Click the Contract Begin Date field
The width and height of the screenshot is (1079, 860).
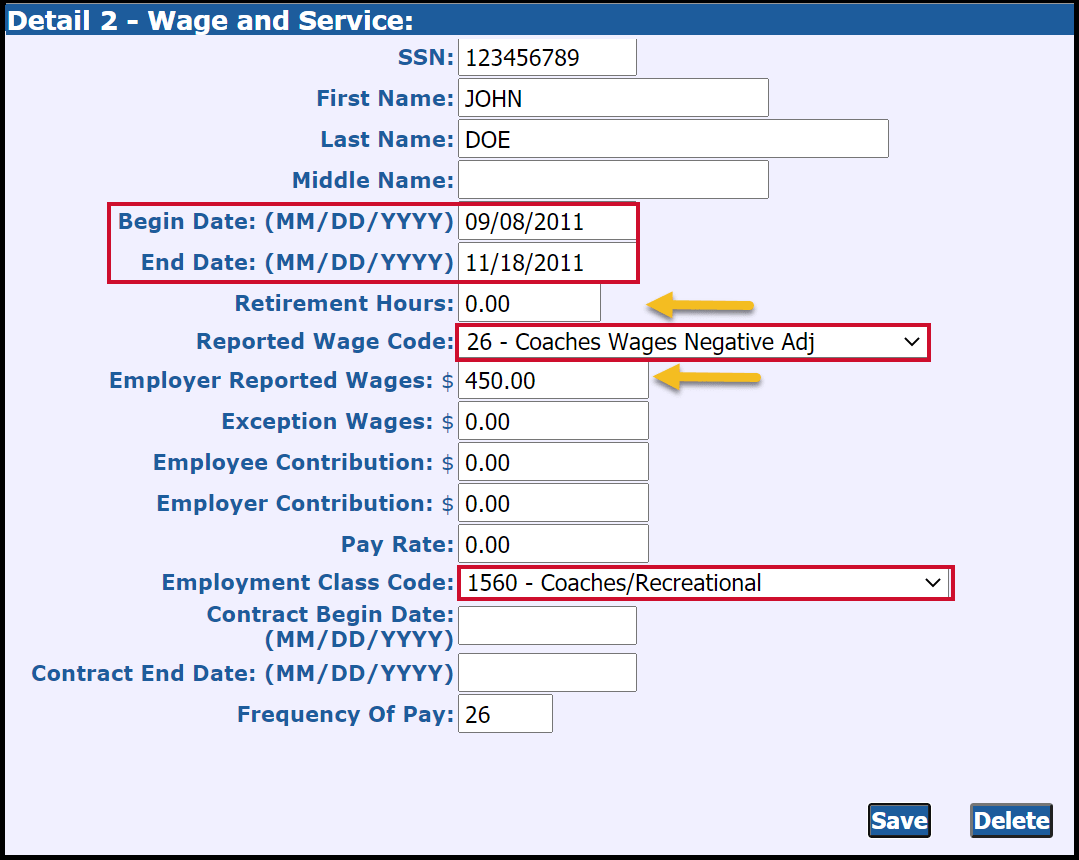click(546, 625)
